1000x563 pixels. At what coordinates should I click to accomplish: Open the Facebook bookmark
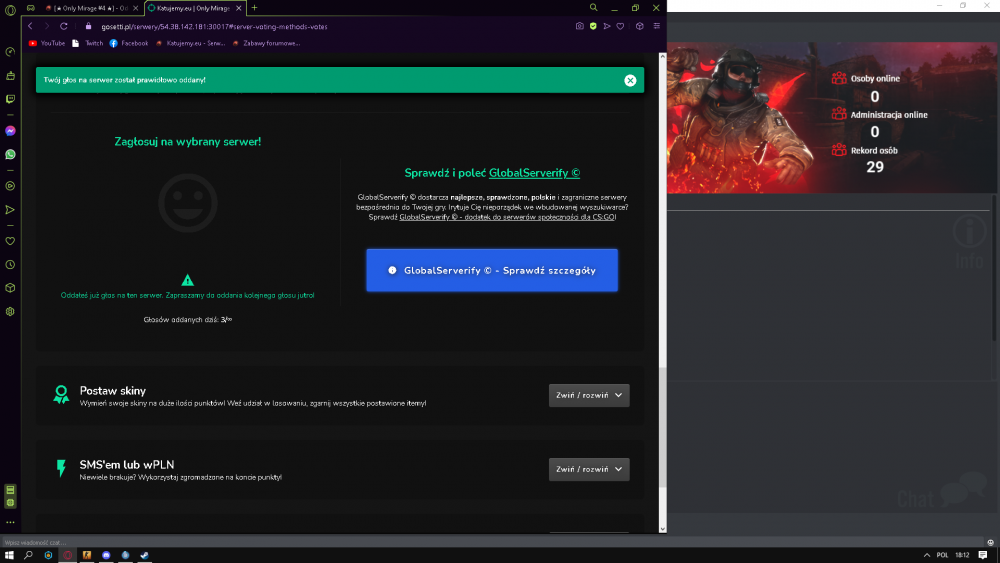pyautogui.click(x=129, y=43)
